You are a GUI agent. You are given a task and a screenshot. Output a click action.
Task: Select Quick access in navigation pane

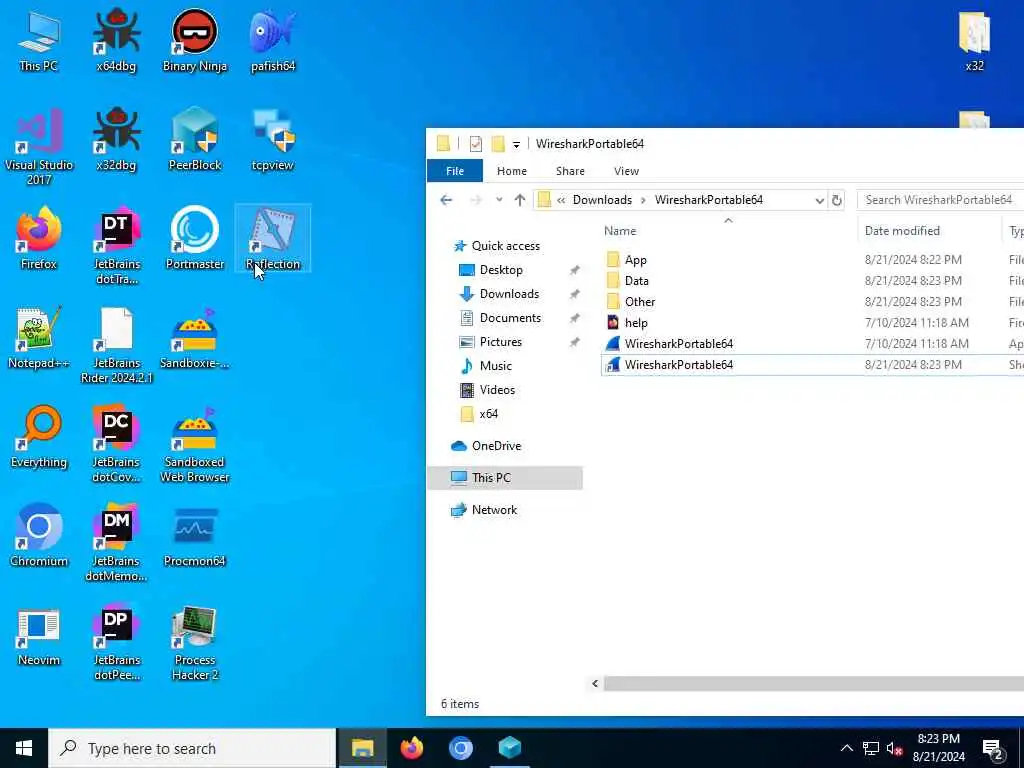point(505,246)
